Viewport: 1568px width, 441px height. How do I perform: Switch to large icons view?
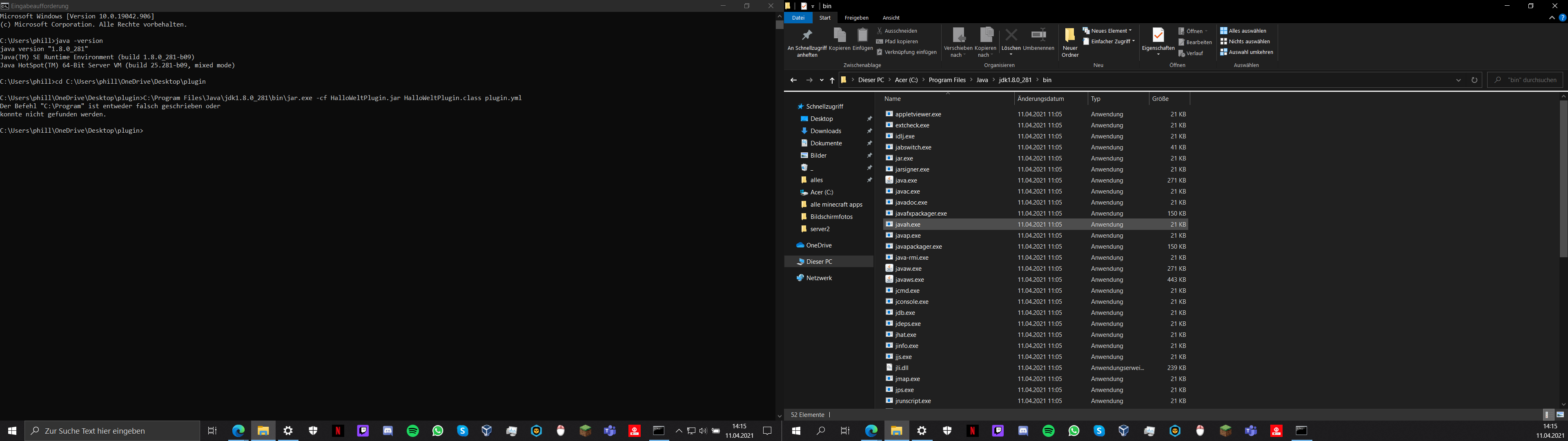tap(1560, 414)
